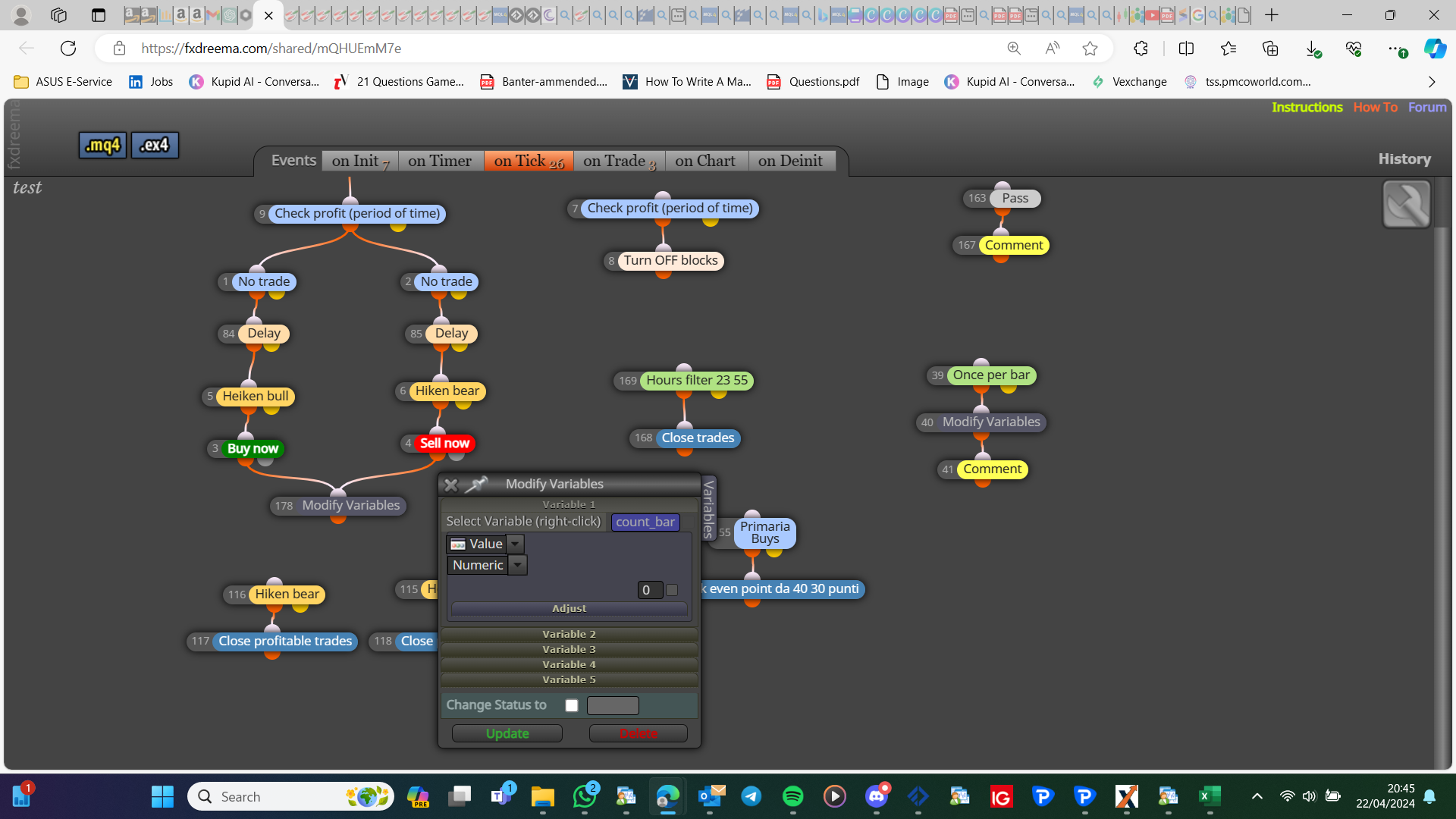The height and width of the screenshot is (819, 1456).
Task: Open WhatsApp from the taskbar
Action: point(585,796)
